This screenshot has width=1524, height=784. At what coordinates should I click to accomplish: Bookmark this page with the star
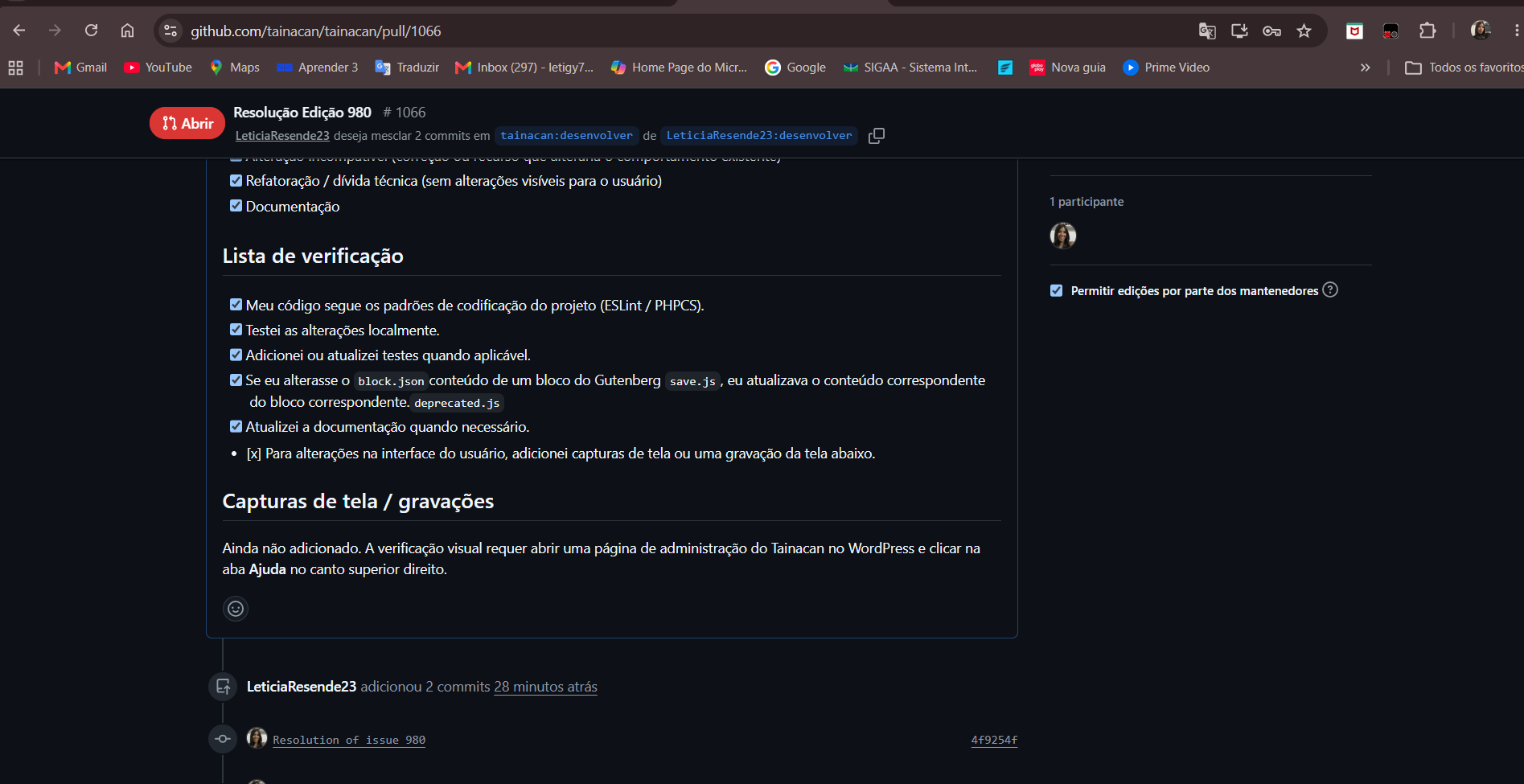[x=1304, y=31]
